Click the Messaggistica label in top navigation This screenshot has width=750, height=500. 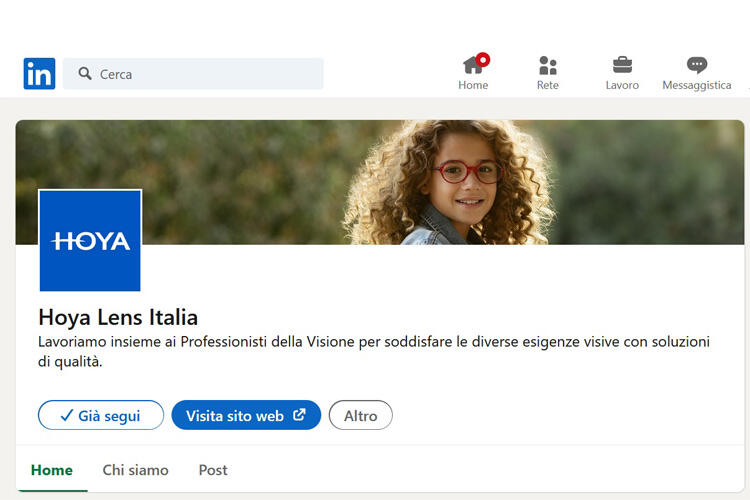click(x=697, y=85)
